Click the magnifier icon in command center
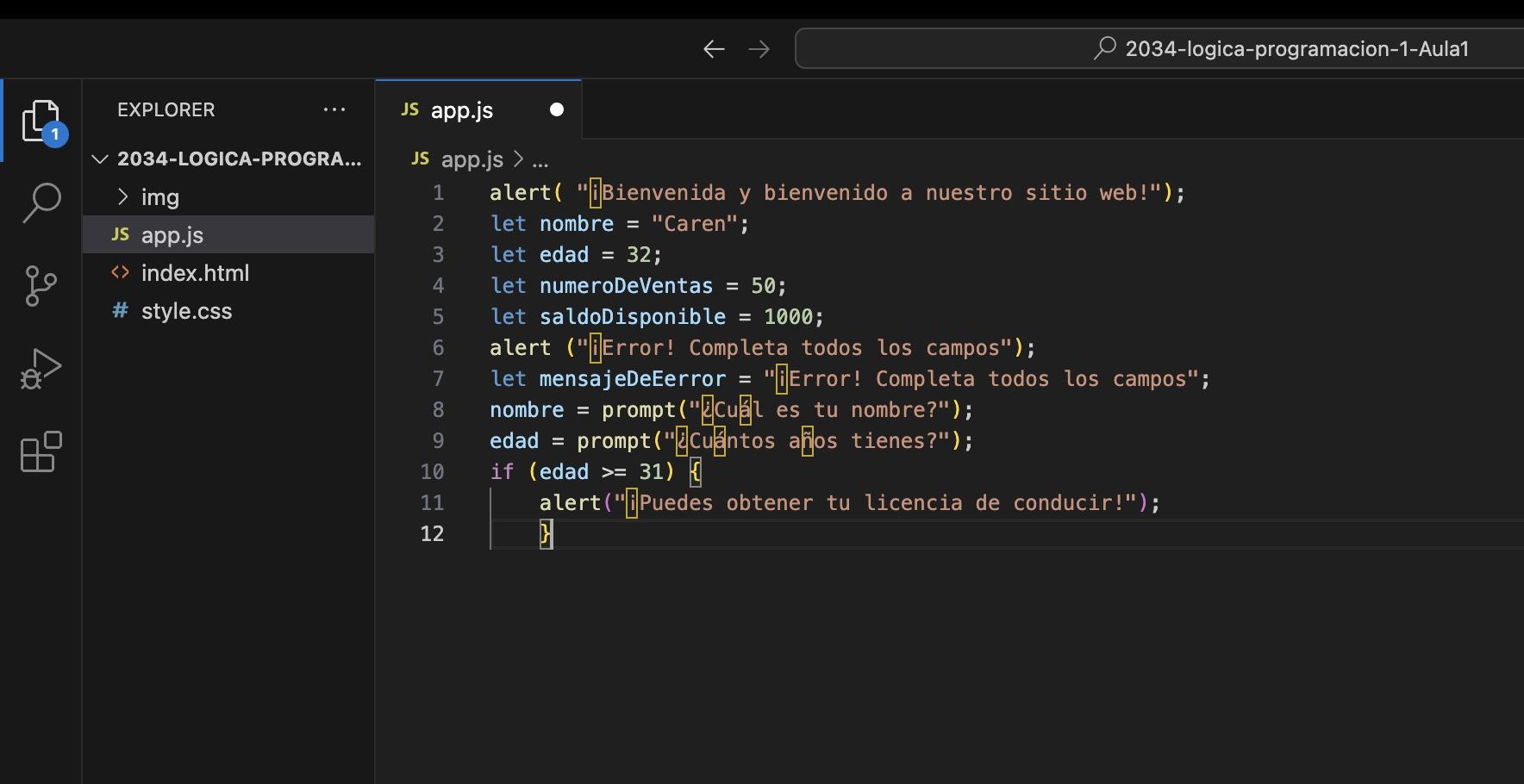The width and height of the screenshot is (1524, 784). click(1105, 48)
